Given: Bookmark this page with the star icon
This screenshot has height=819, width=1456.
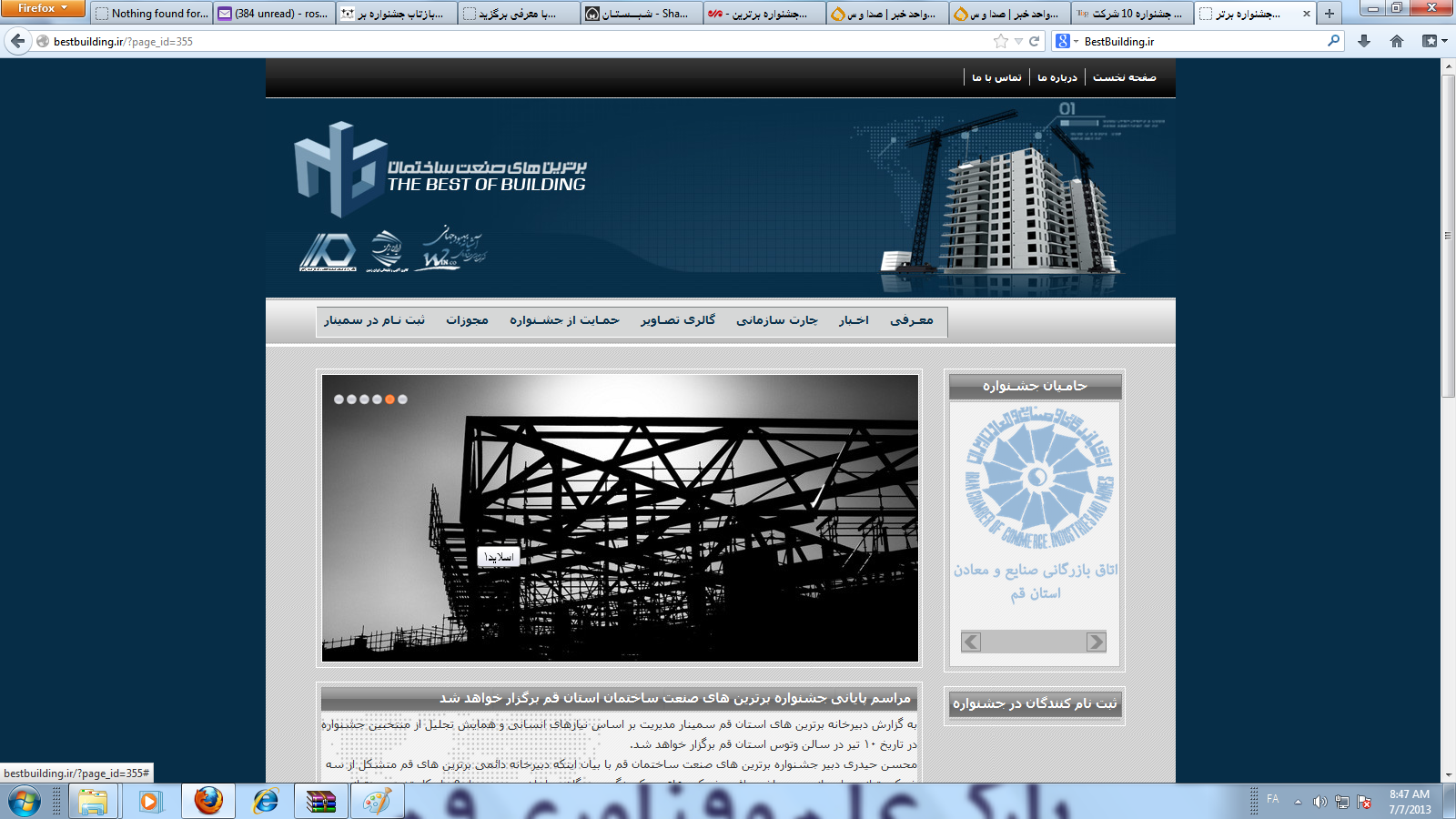Looking at the screenshot, I should pos(1001,41).
